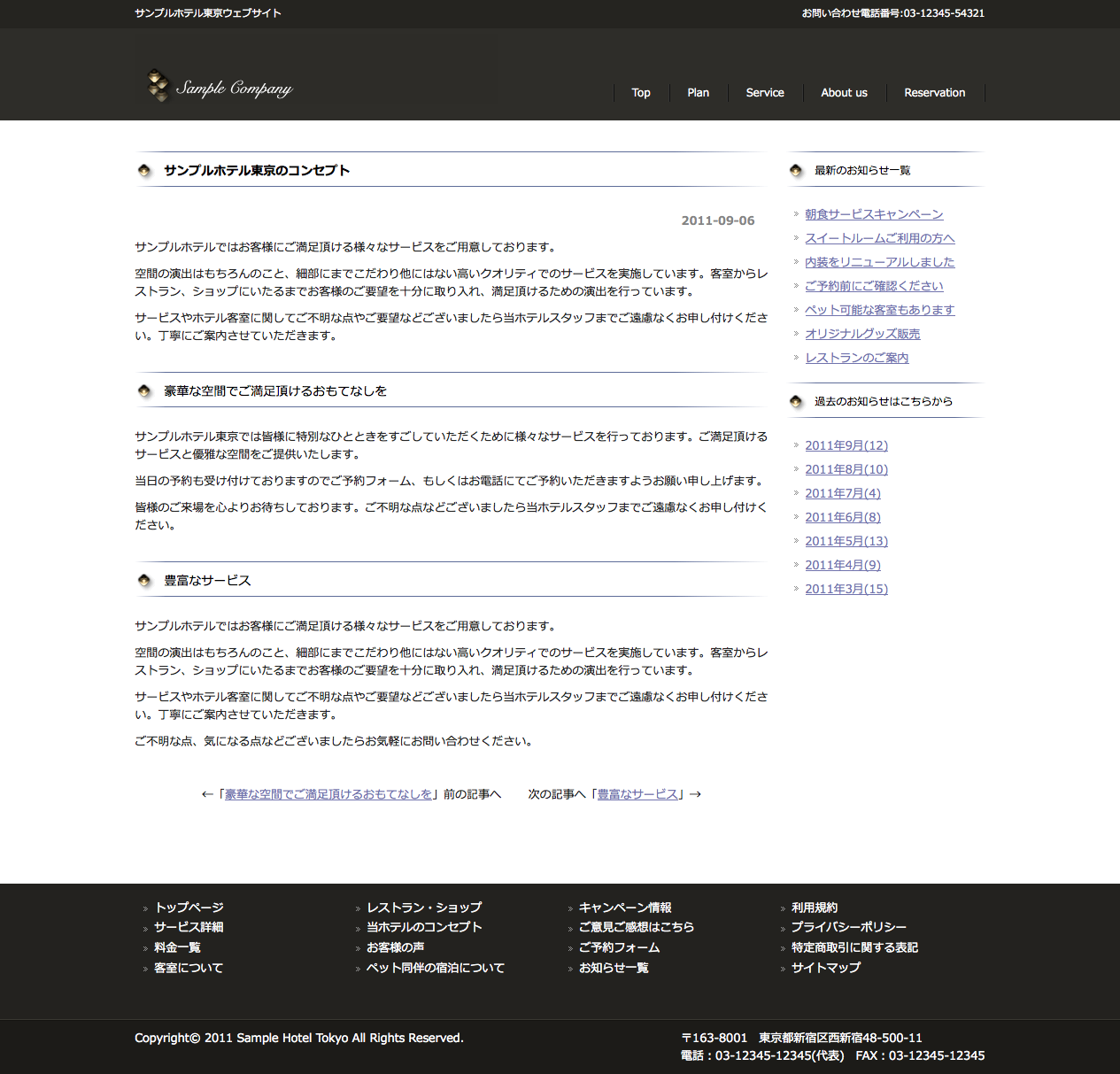1120x1074 pixels.
Task: Click the footer link お客様の声
Action: pos(395,947)
